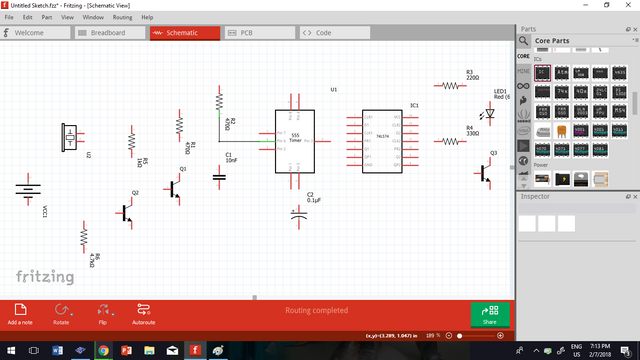Select the Arduino parts bin icon
The width and height of the screenshot is (640, 360).
pyautogui.click(x=523, y=86)
